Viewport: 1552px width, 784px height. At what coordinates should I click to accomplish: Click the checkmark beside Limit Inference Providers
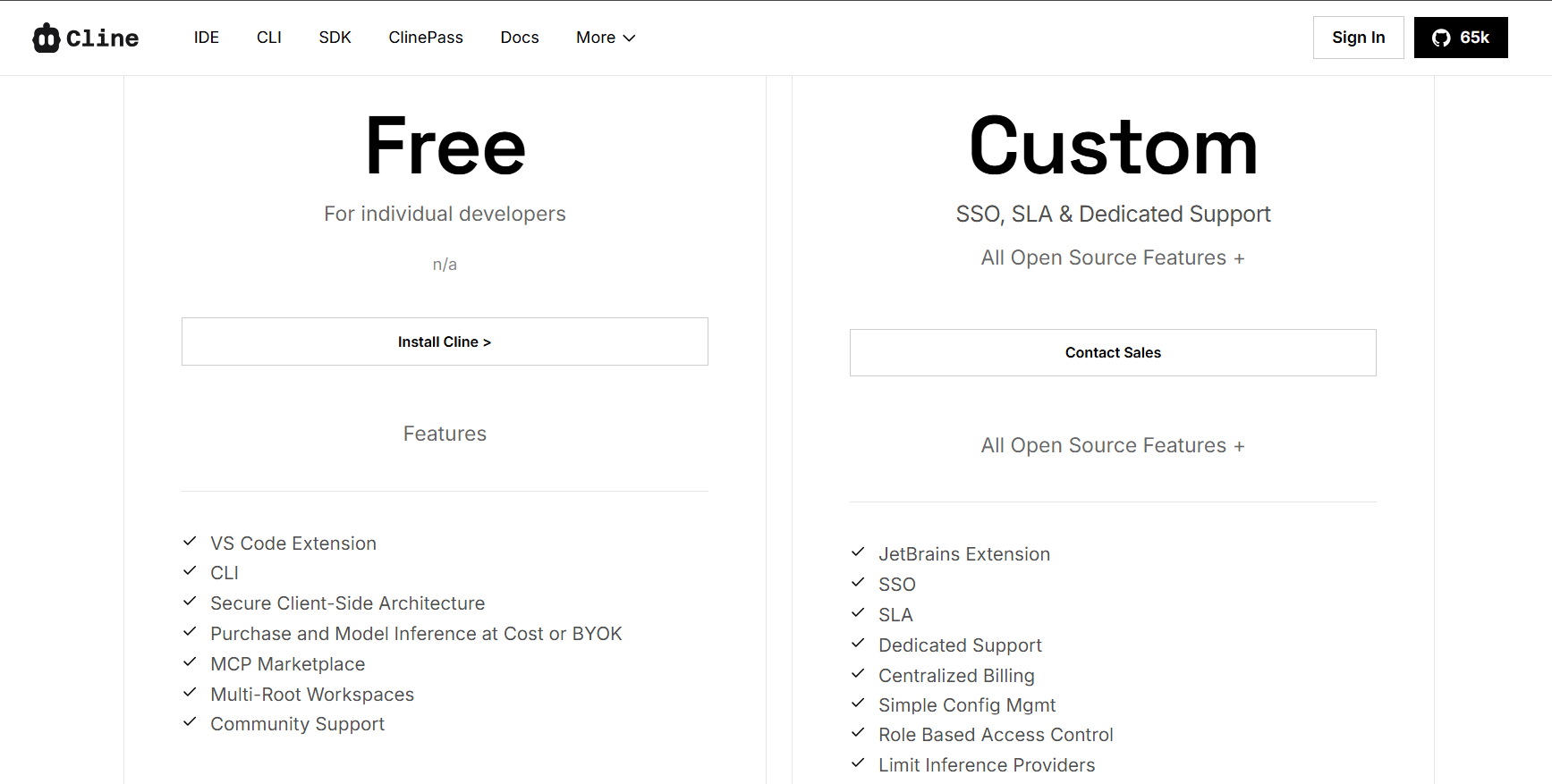(858, 763)
